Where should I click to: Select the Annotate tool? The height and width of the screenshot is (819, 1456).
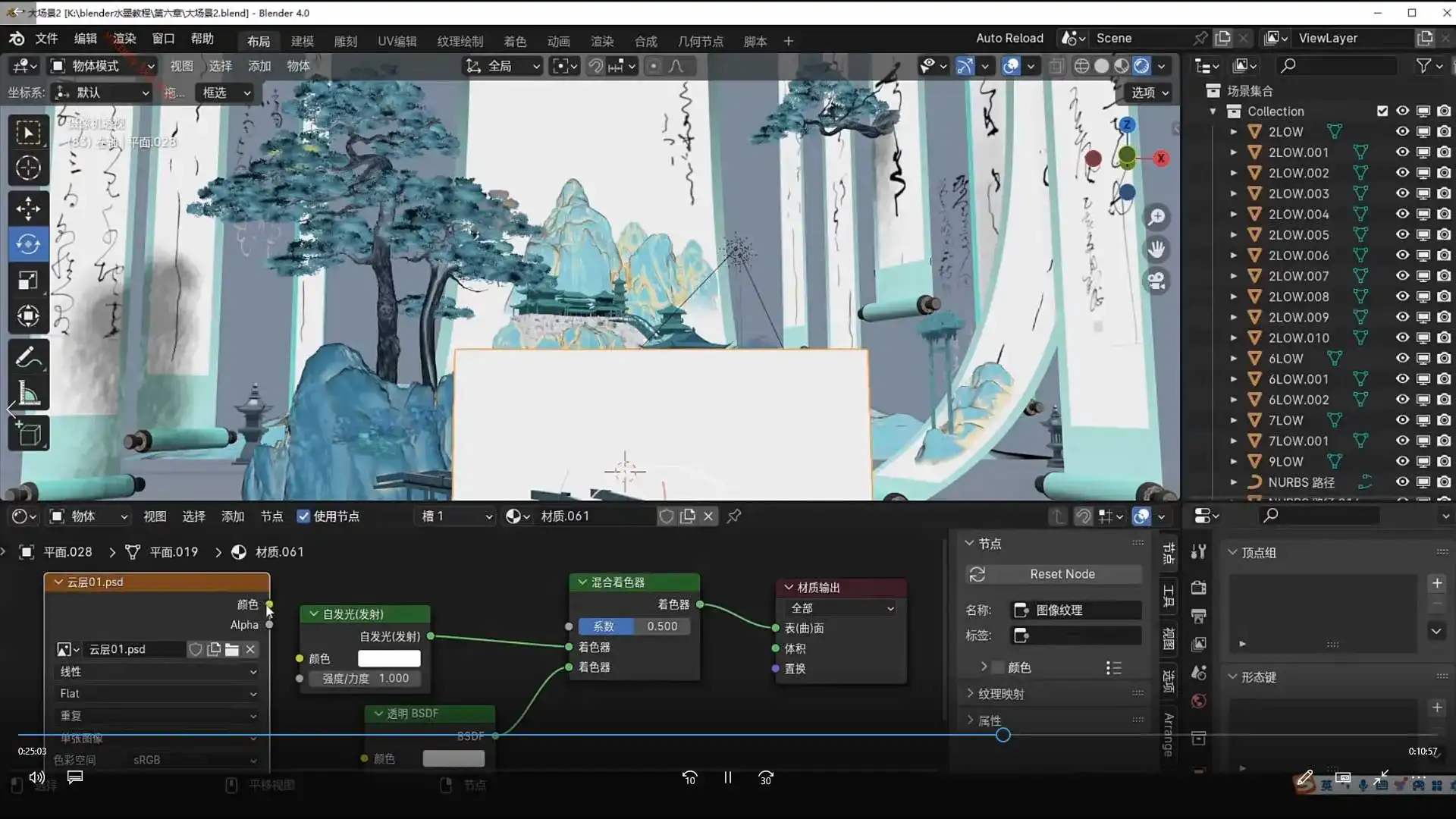pos(28,356)
